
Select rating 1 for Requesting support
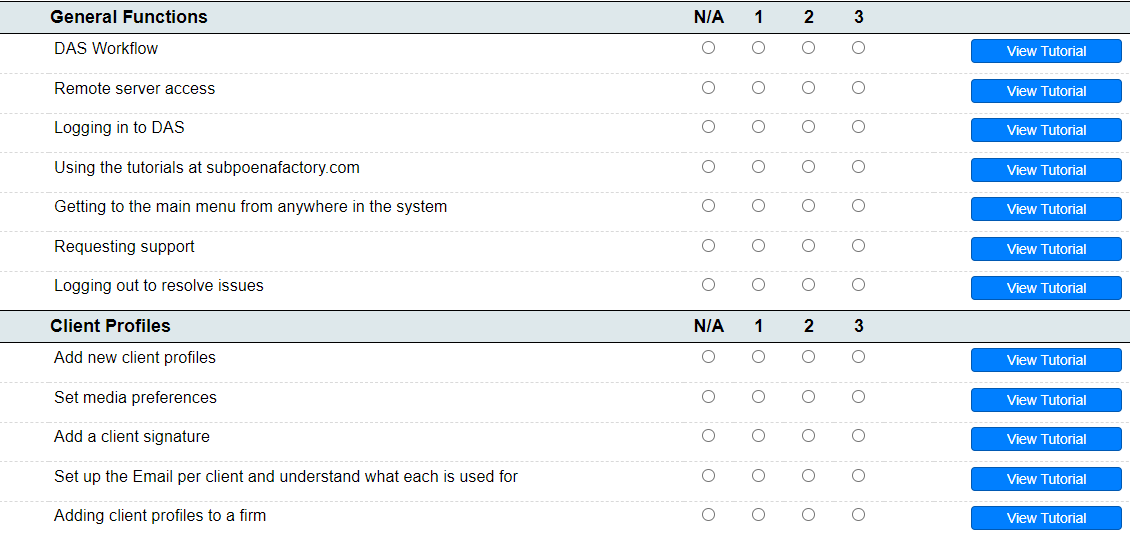pyautogui.click(x=758, y=246)
